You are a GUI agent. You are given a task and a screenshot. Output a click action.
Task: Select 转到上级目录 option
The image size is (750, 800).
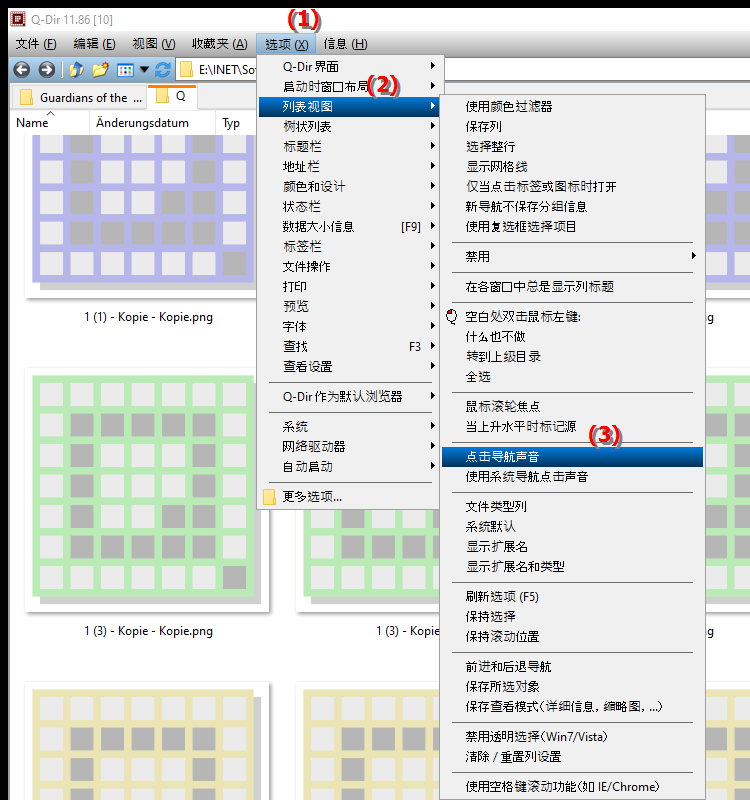pos(572,356)
